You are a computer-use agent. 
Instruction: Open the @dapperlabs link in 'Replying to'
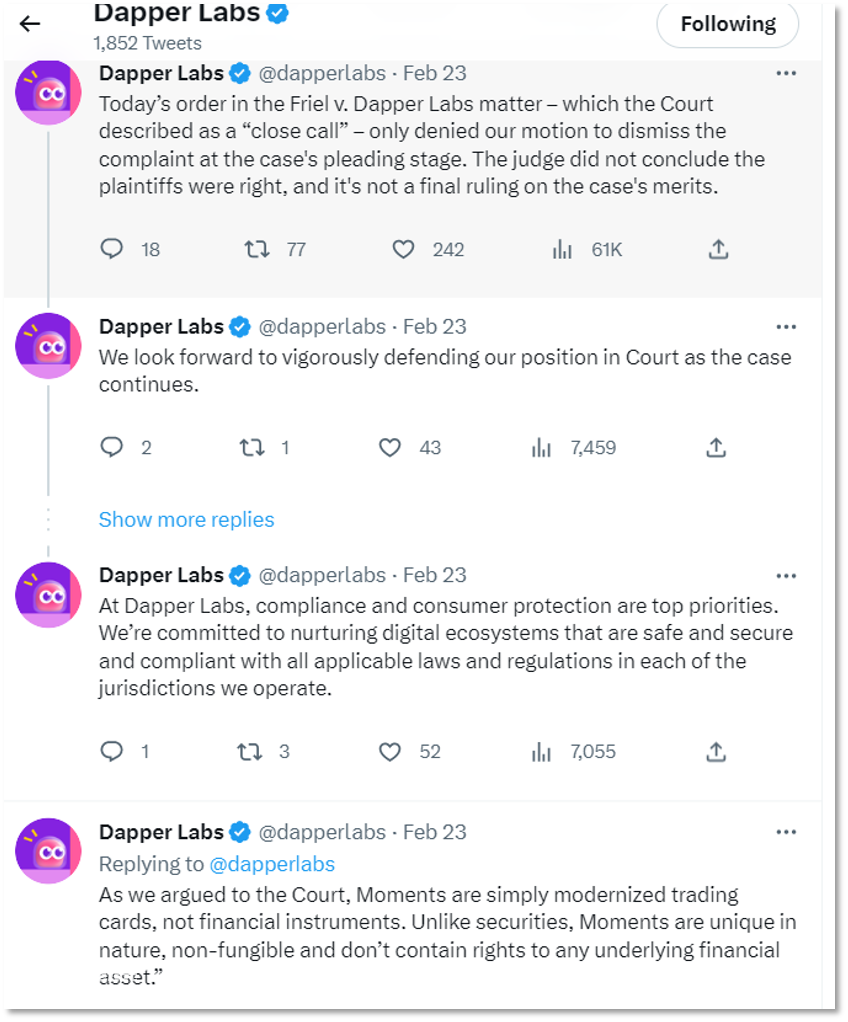point(272,864)
